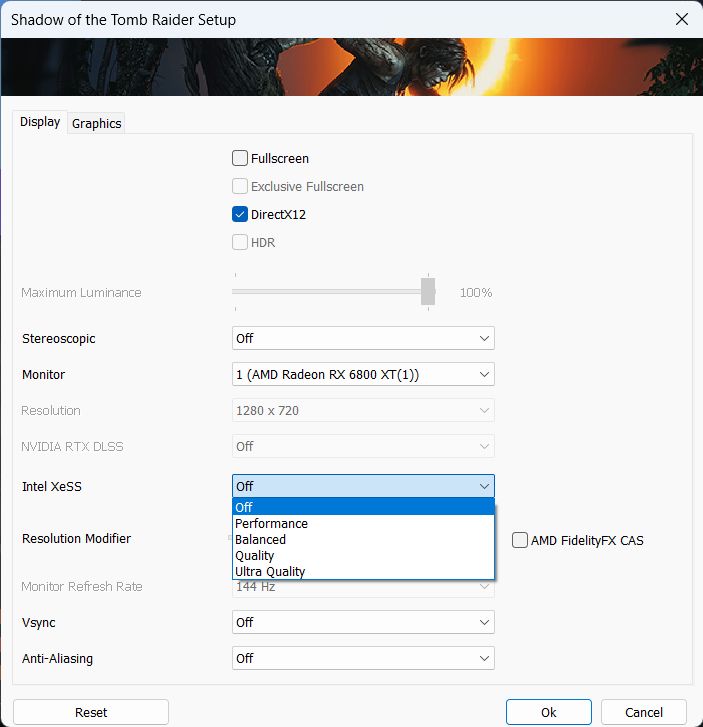Choose Balanced in XeSS list

260,539
